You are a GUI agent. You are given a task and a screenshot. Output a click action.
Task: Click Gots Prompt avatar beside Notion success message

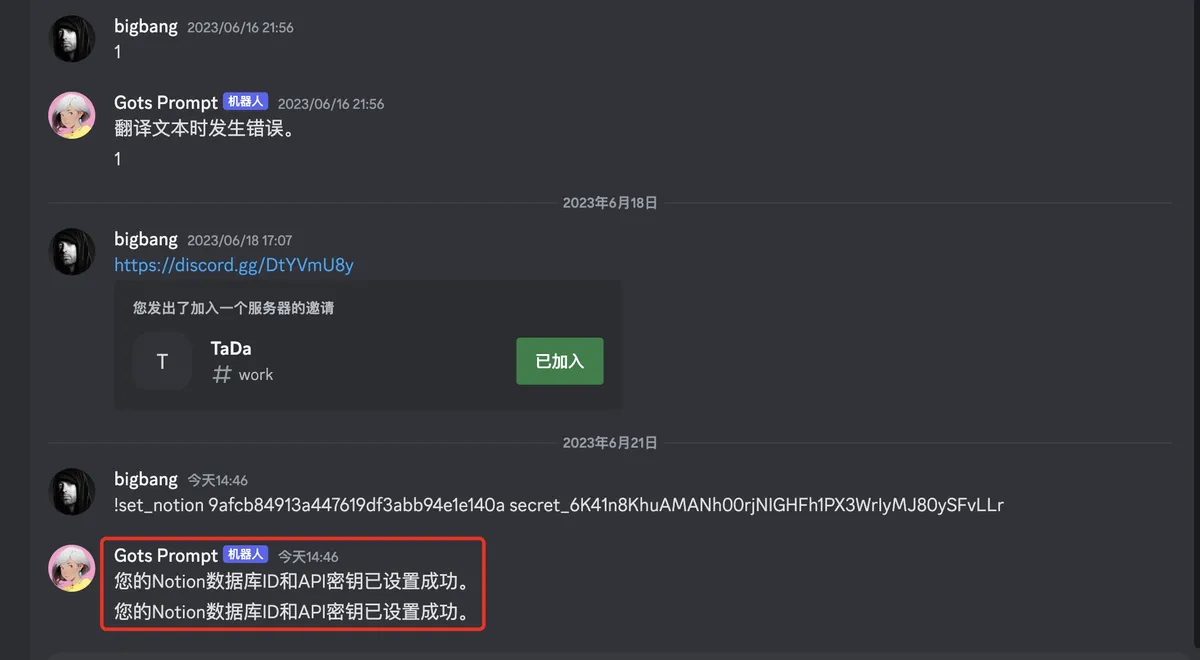coord(73,568)
